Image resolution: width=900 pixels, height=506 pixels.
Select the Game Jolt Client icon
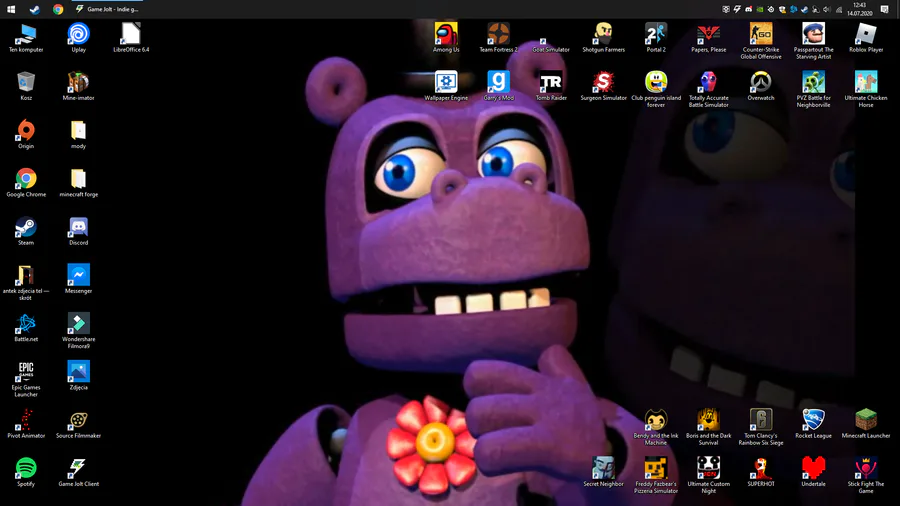(x=79, y=472)
